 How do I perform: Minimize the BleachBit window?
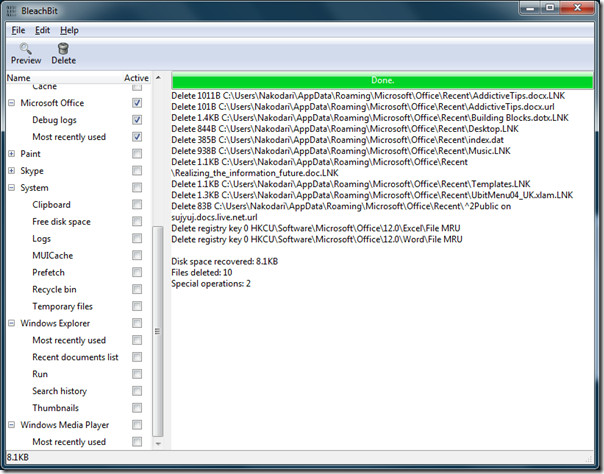[x=530, y=8]
